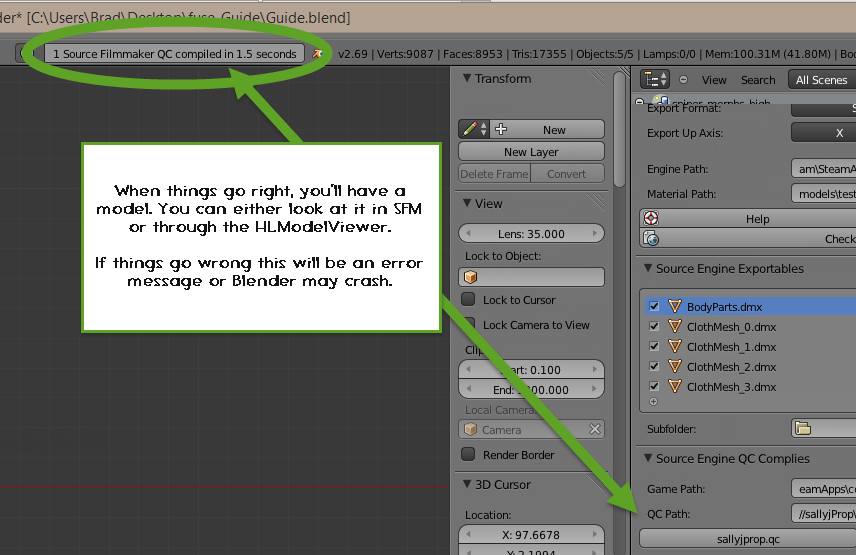Increase Lens value with right arrow

[595, 234]
